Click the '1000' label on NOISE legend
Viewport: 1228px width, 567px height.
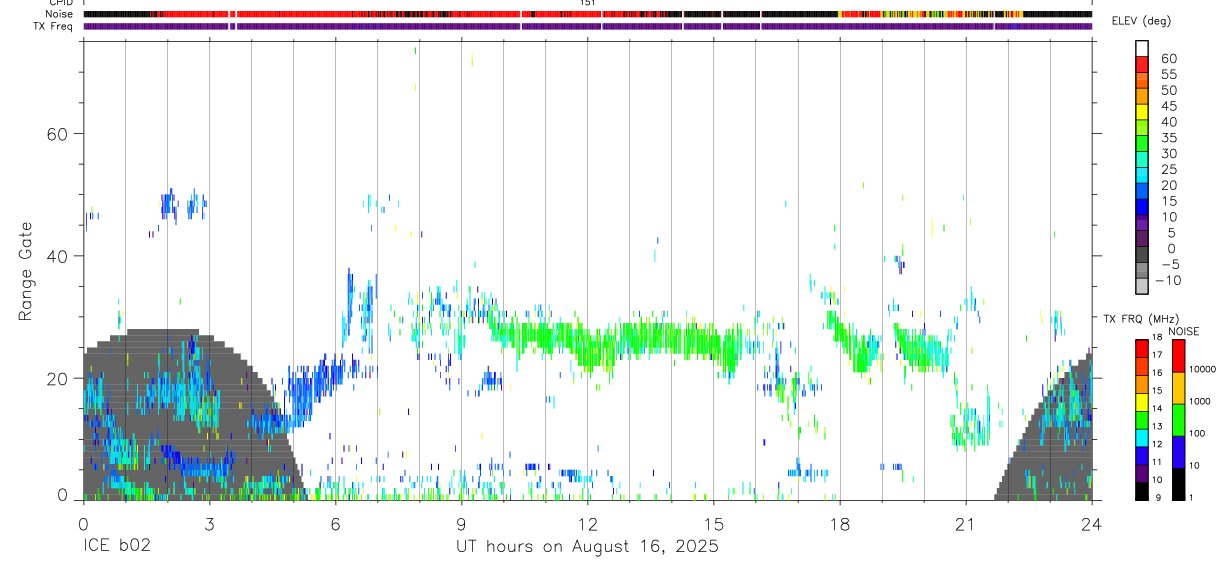1199,401
